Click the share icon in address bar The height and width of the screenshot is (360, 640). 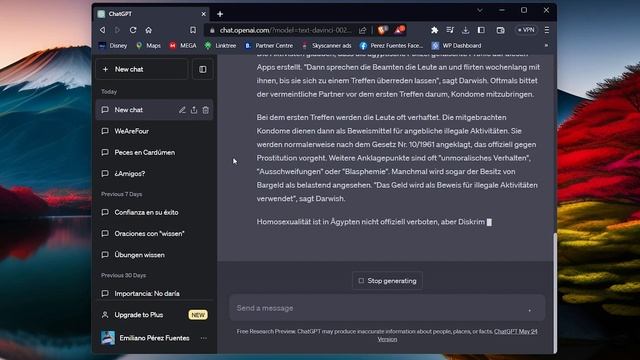pos(362,30)
